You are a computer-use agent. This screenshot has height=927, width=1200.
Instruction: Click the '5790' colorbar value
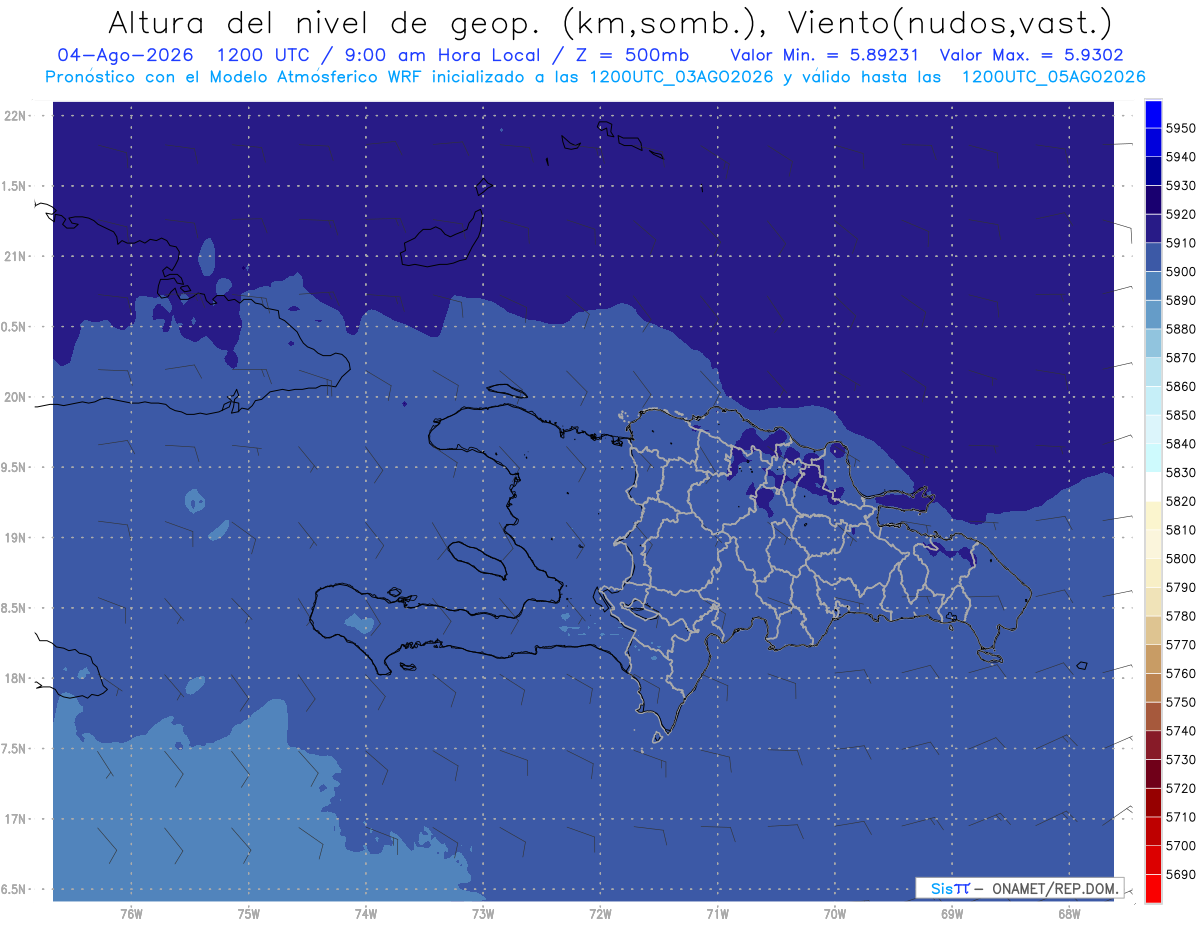(x=1180, y=588)
